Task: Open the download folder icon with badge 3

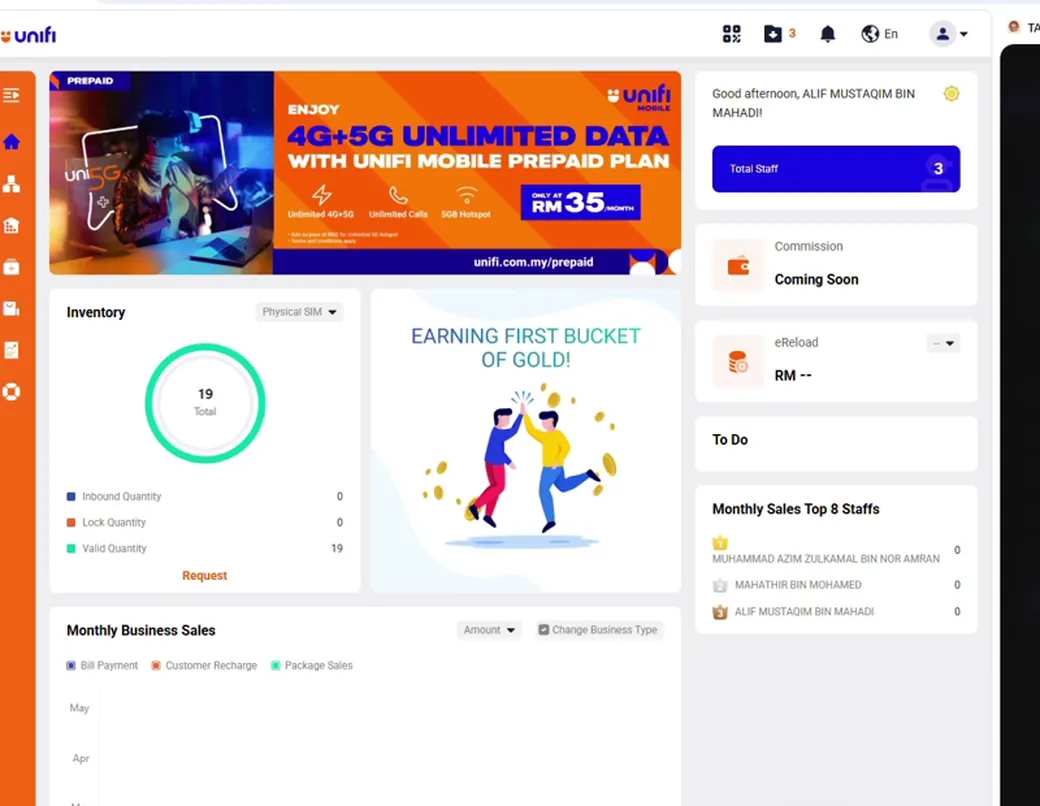Action: click(x=773, y=34)
